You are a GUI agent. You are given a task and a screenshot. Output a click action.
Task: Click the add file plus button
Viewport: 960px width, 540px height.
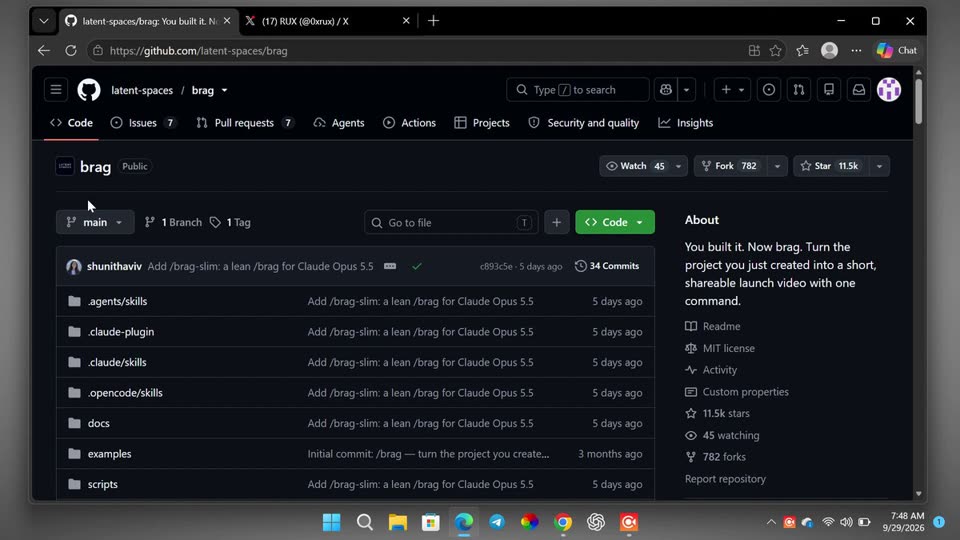(556, 222)
